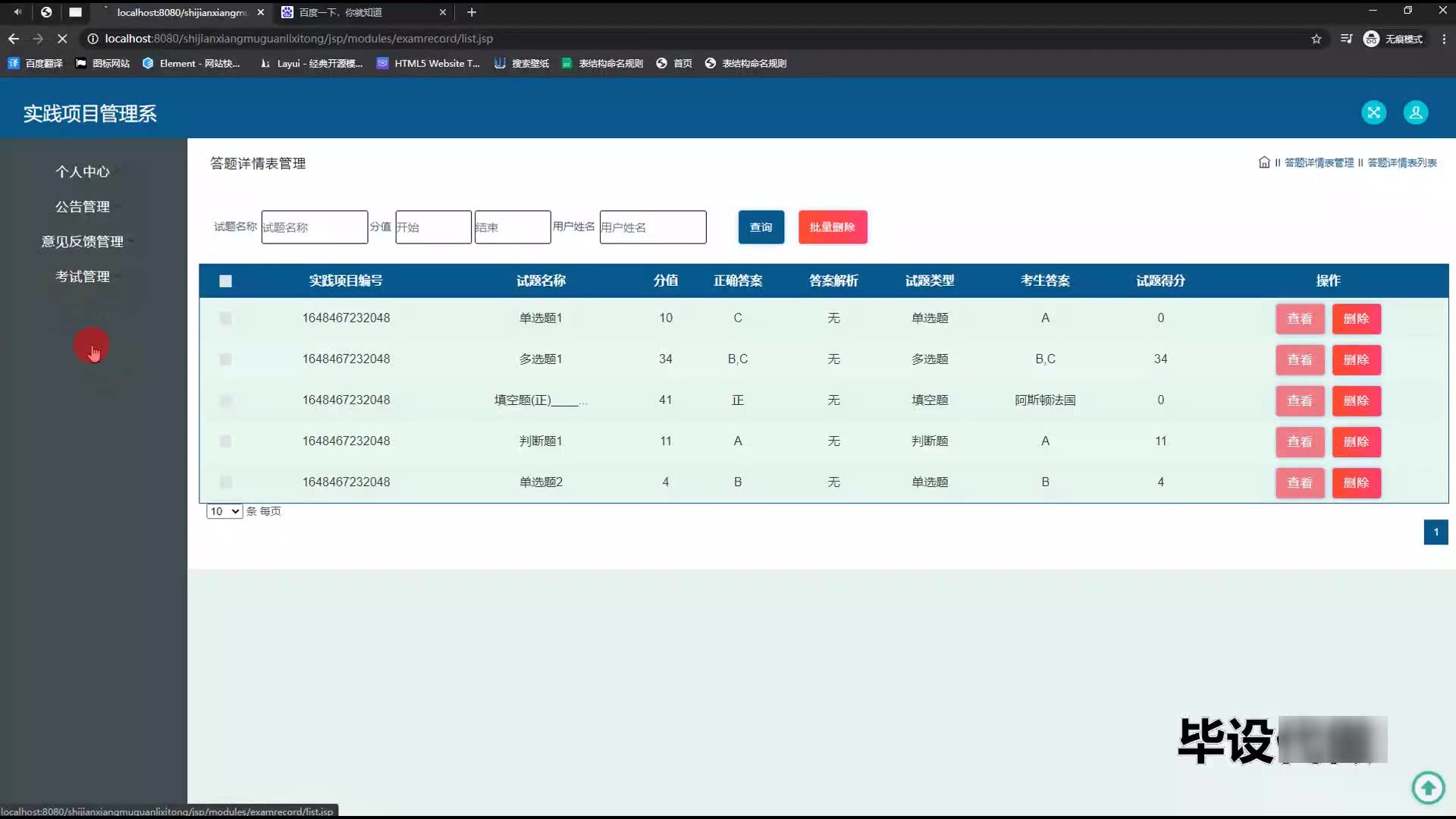Open the Layui bookmark

[311, 64]
